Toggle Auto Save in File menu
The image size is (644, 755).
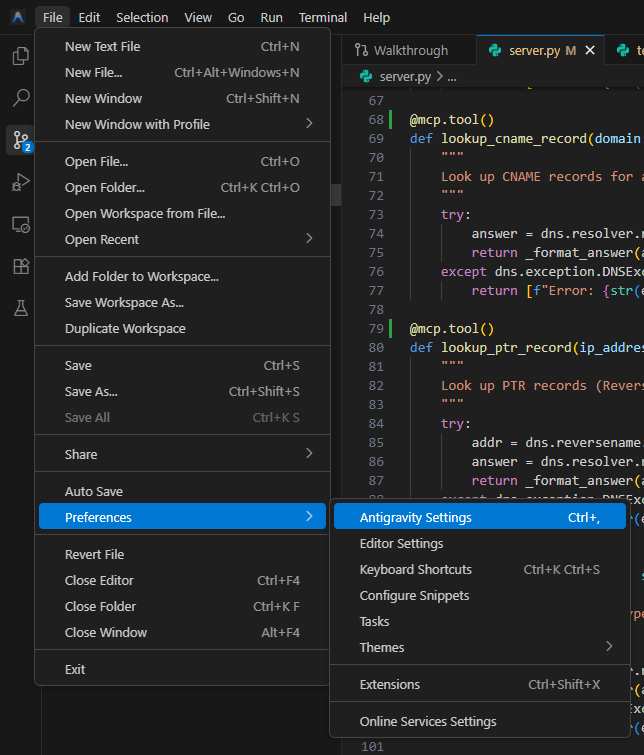click(94, 491)
